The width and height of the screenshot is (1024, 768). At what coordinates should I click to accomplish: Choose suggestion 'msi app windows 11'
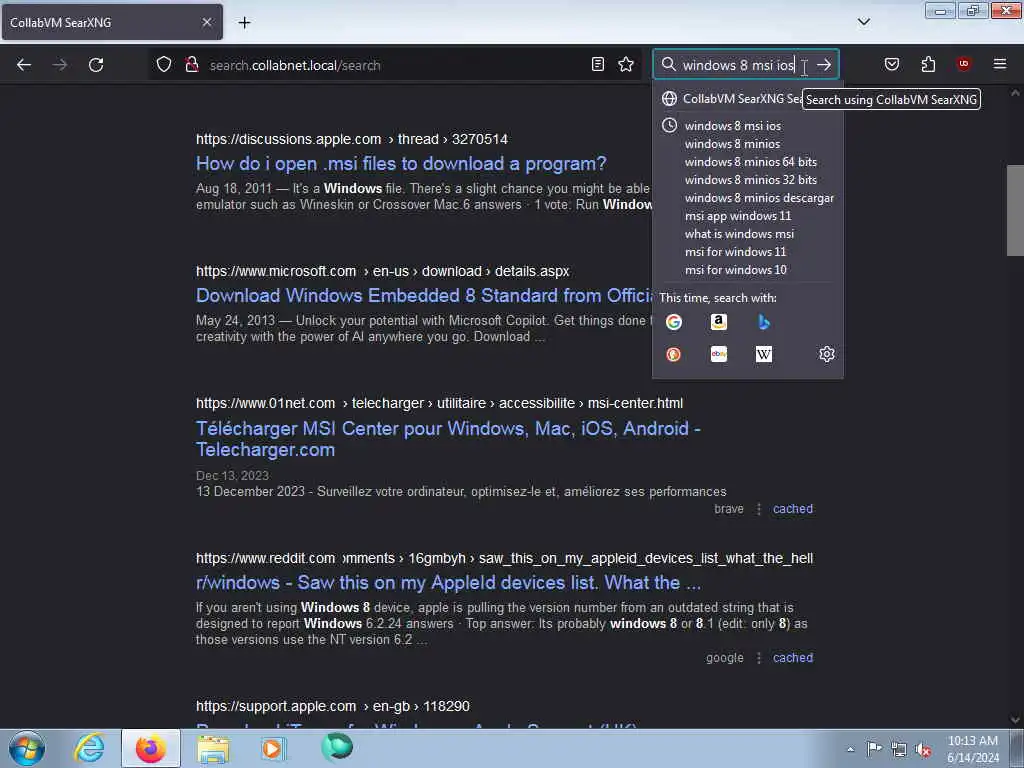click(x=748, y=216)
